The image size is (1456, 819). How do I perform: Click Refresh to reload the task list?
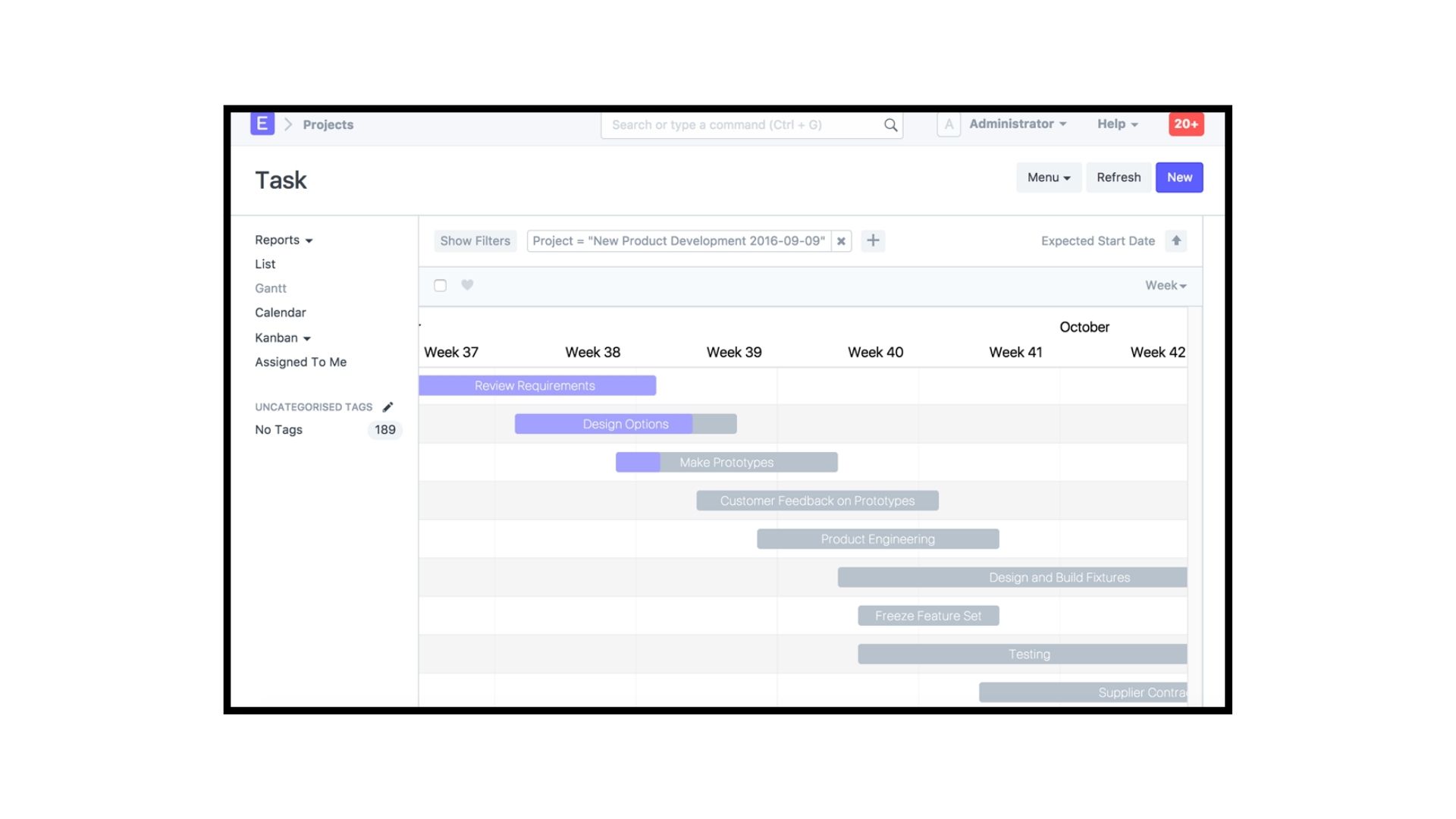coord(1118,177)
